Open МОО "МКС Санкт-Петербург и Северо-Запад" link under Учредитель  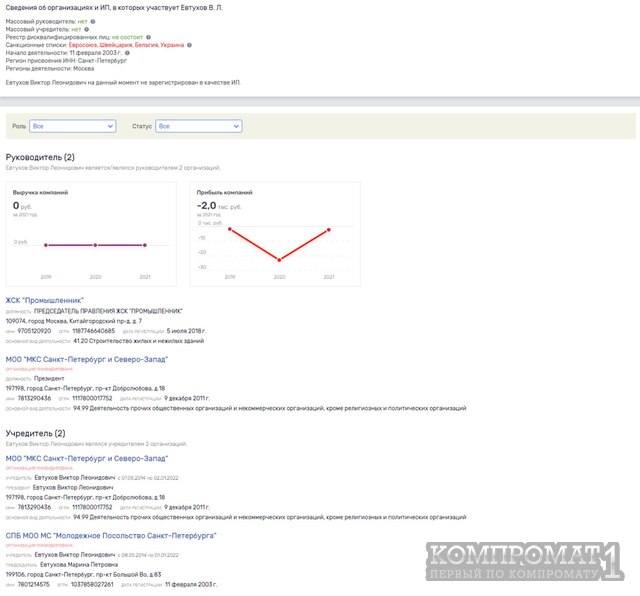[x=87, y=458]
